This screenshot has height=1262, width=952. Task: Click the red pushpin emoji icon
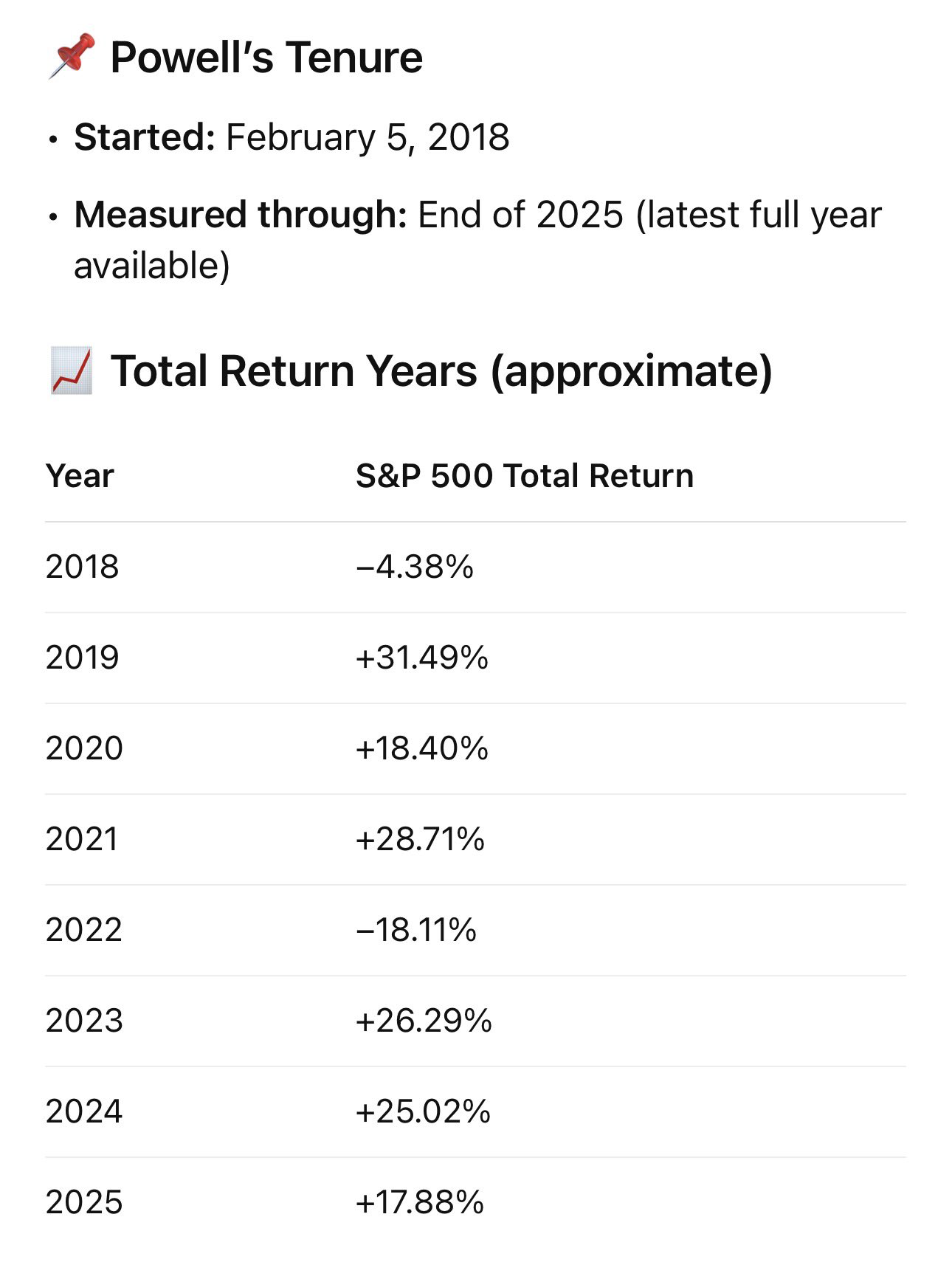72,56
